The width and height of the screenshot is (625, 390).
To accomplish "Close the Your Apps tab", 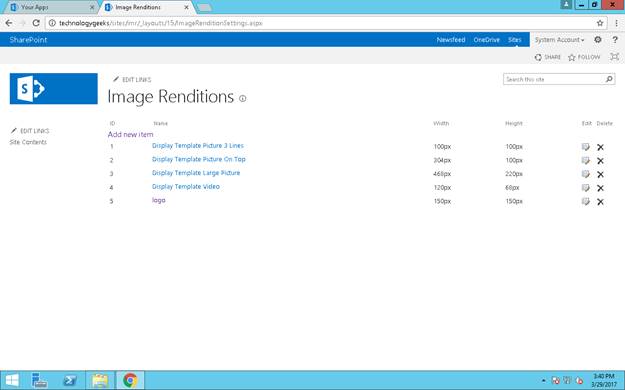I will click(92, 7).
